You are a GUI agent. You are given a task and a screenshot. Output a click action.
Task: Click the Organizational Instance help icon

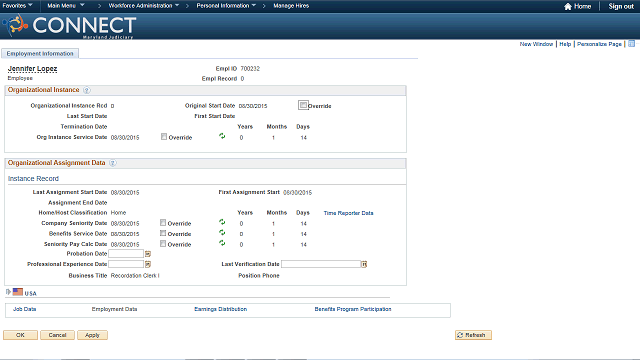tap(87, 90)
